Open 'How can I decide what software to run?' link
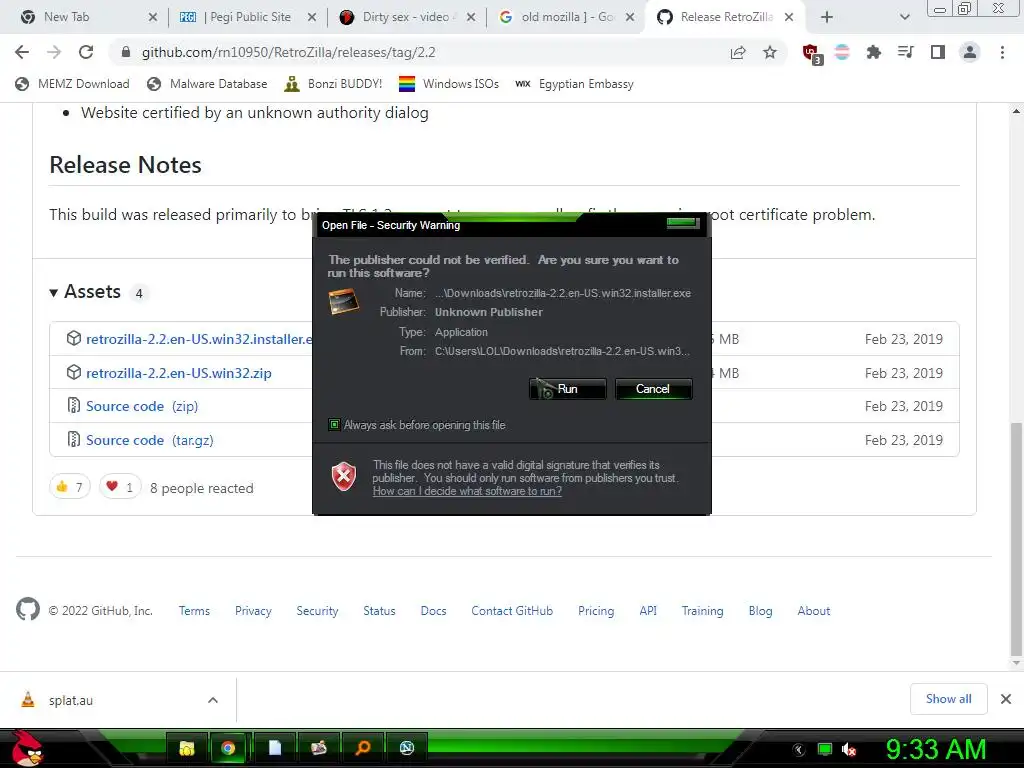This screenshot has width=1024, height=768. click(x=467, y=491)
